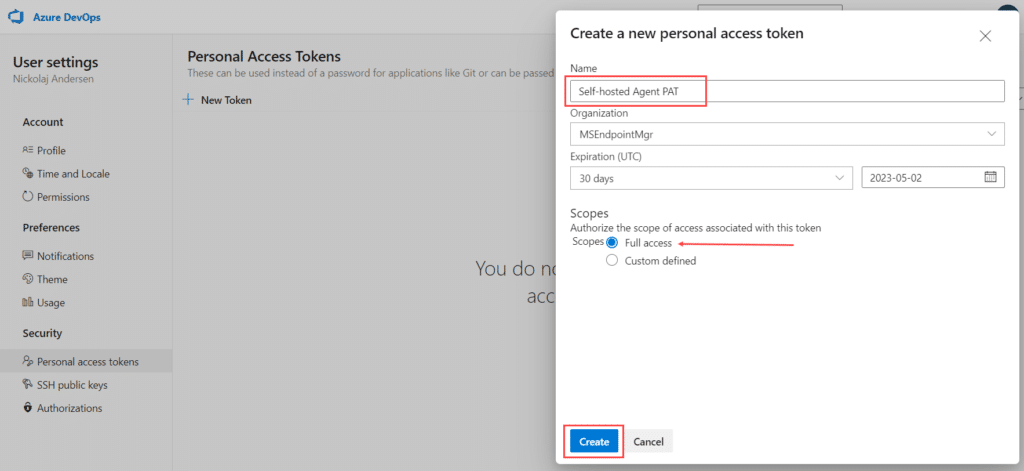Click the Time and Locale globe icon

[x=27, y=173]
